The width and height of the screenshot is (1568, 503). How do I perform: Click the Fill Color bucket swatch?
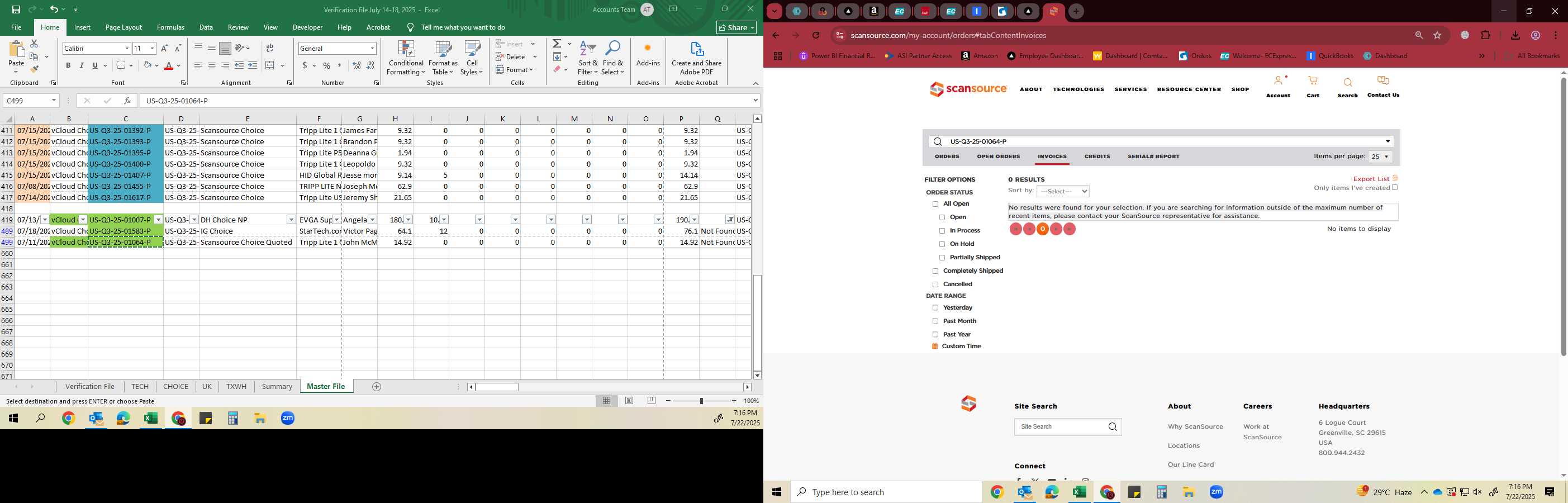coord(148,65)
